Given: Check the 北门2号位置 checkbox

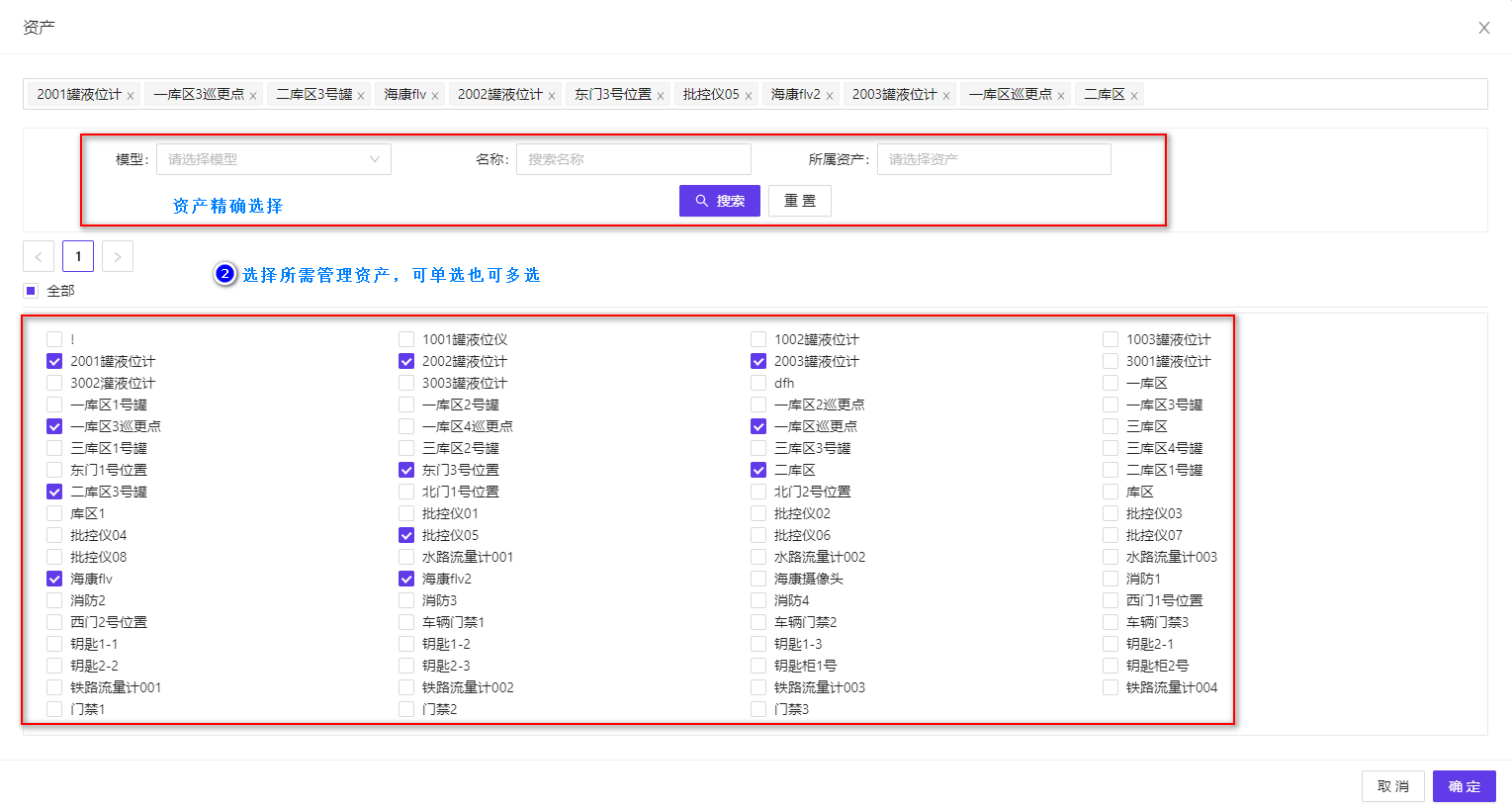Looking at the screenshot, I should click(x=758, y=492).
